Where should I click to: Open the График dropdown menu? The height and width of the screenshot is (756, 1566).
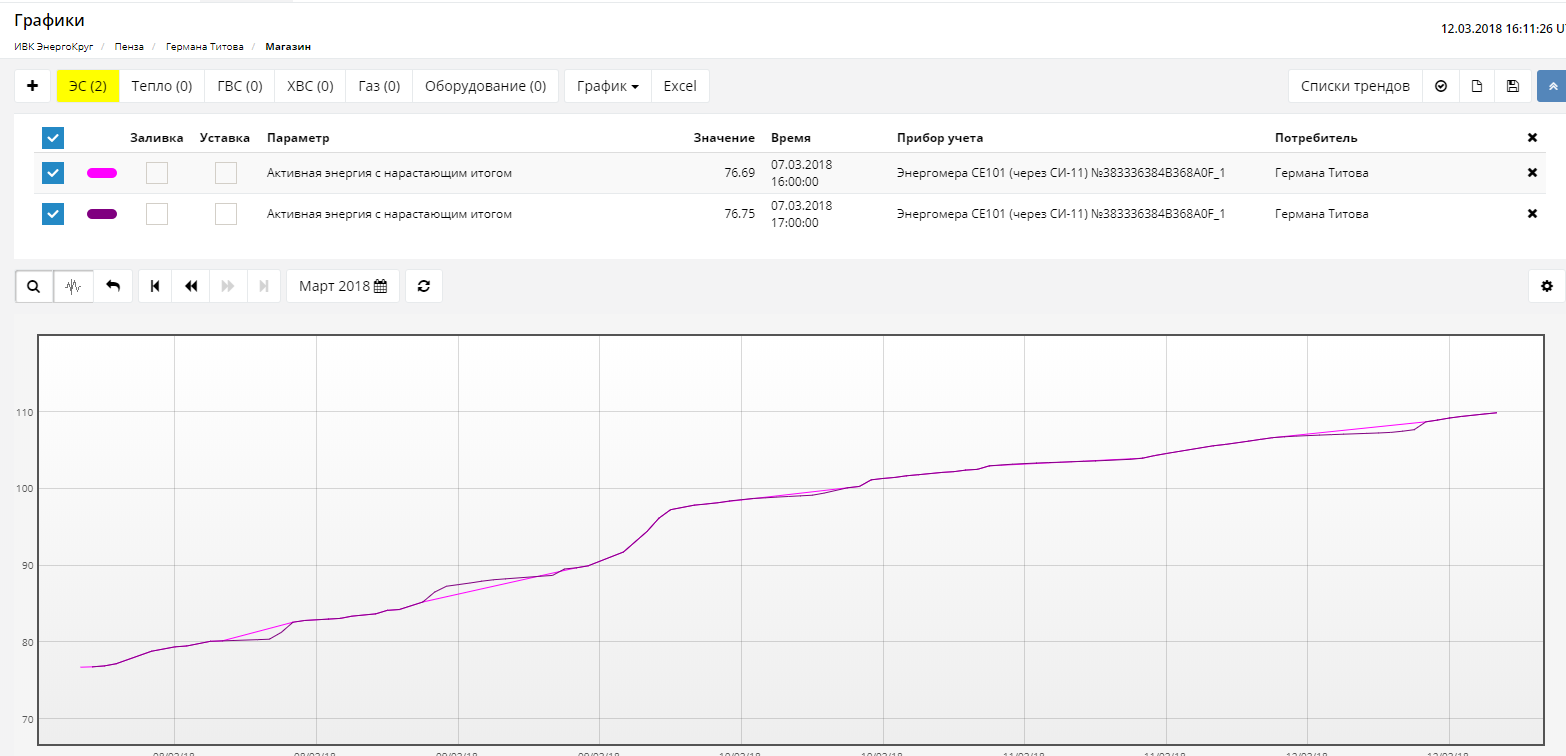point(608,86)
